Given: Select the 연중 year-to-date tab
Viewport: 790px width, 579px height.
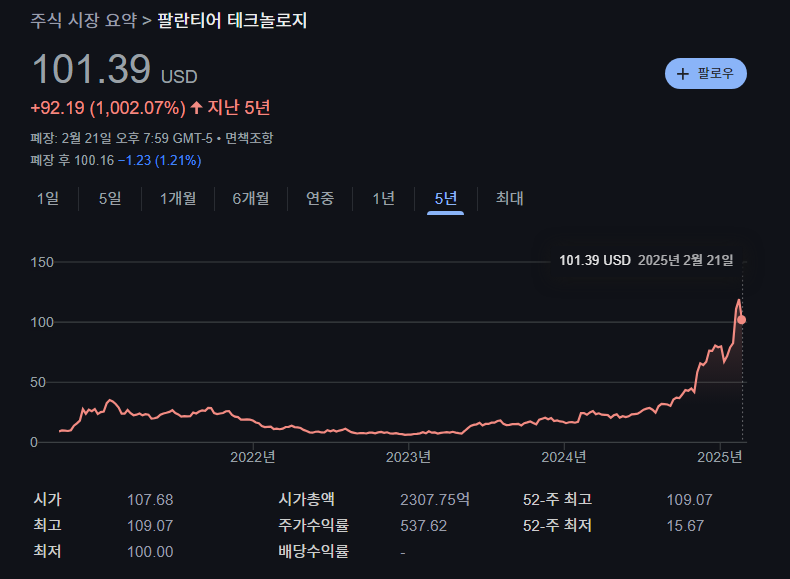Looking at the screenshot, I should 320,198.
